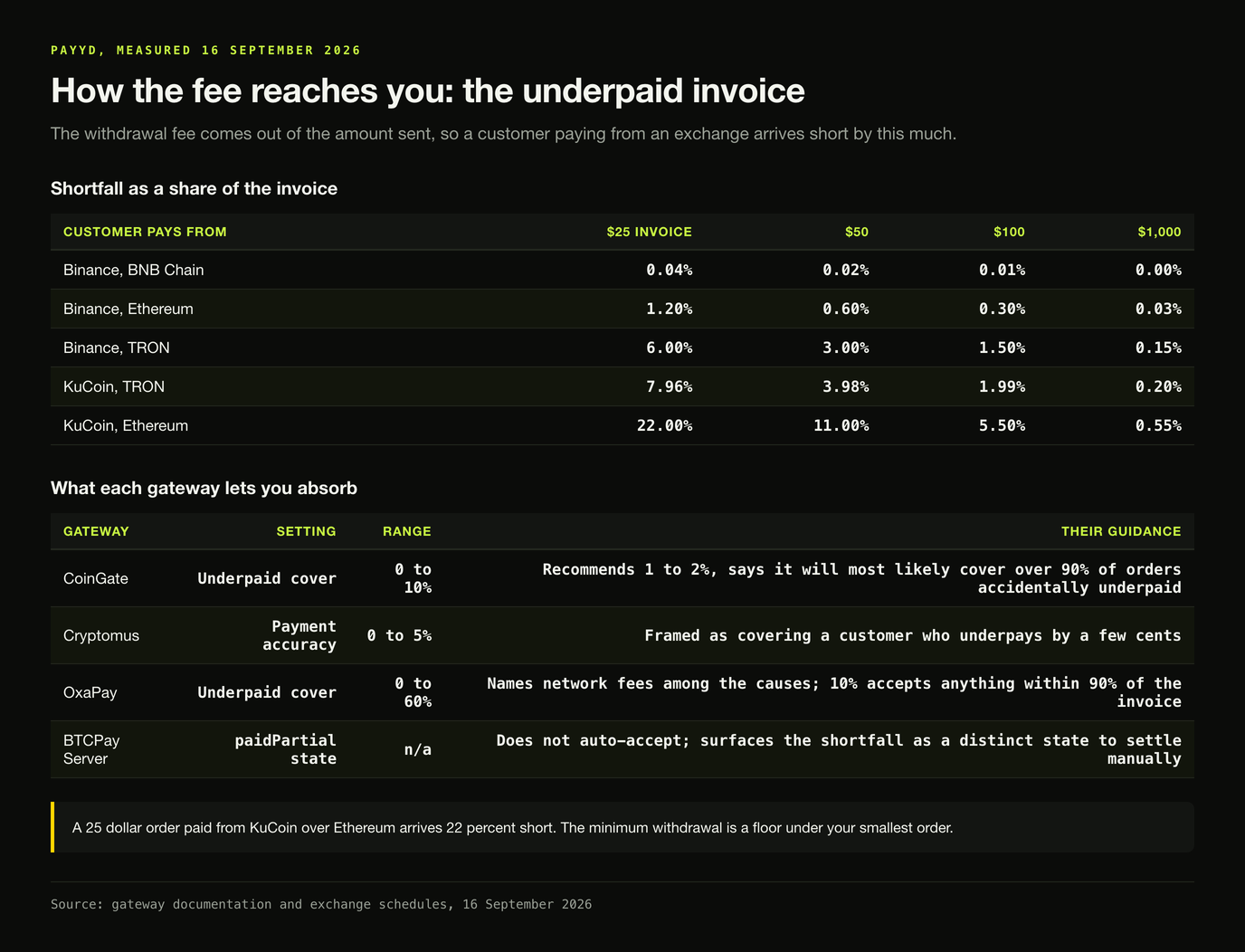Click the 7.96% cell for KuCoin TRON
Image resolution: width=1245 pixels, height=952 pixels.
point(669,386)
